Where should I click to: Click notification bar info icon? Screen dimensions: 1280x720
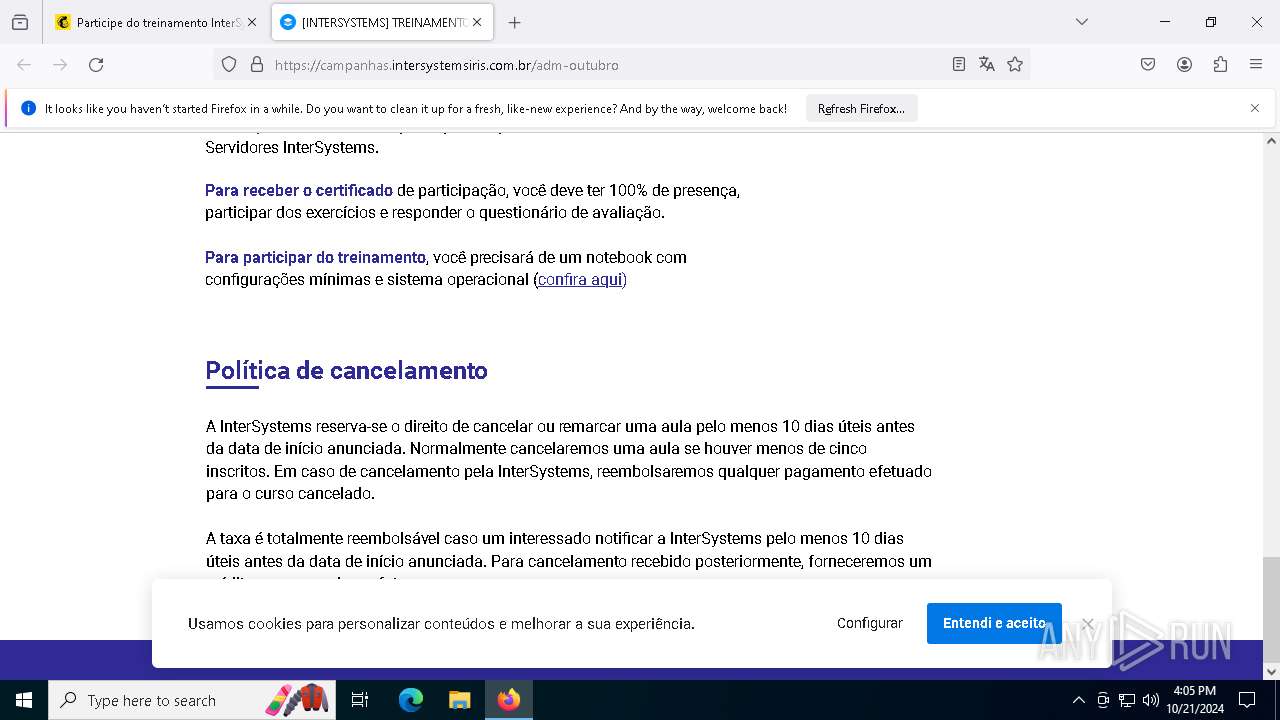pyautogui.click(x=28, y=108)
